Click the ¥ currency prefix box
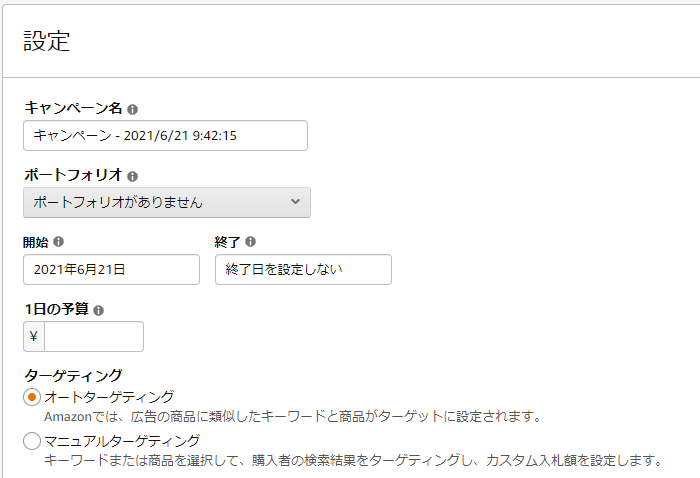This screenshot has width=700, height=478. pos(34,337)
